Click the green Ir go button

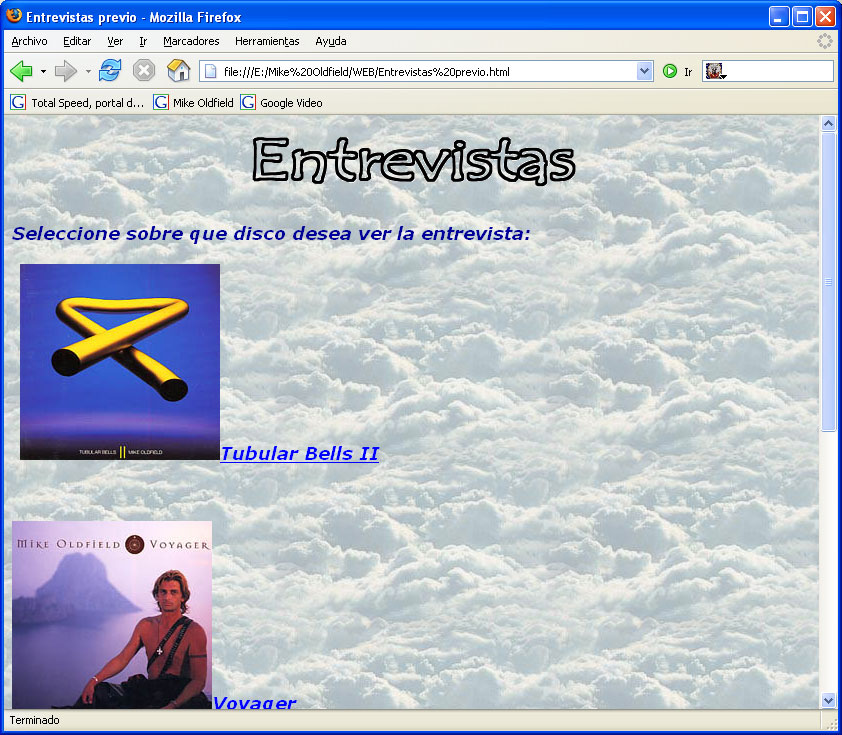[670, 71]
